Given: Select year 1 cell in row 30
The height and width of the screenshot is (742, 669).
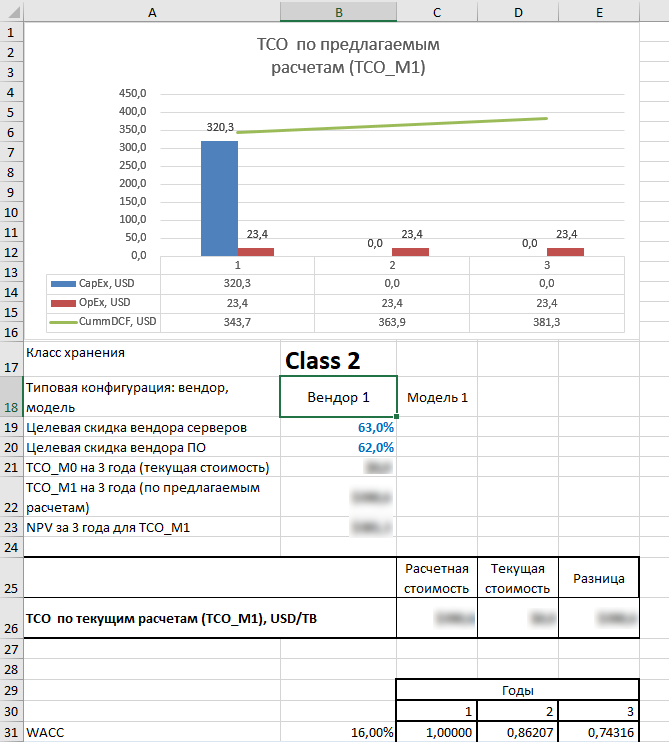Looking at the screenshot, I should (x=437, y=711).
